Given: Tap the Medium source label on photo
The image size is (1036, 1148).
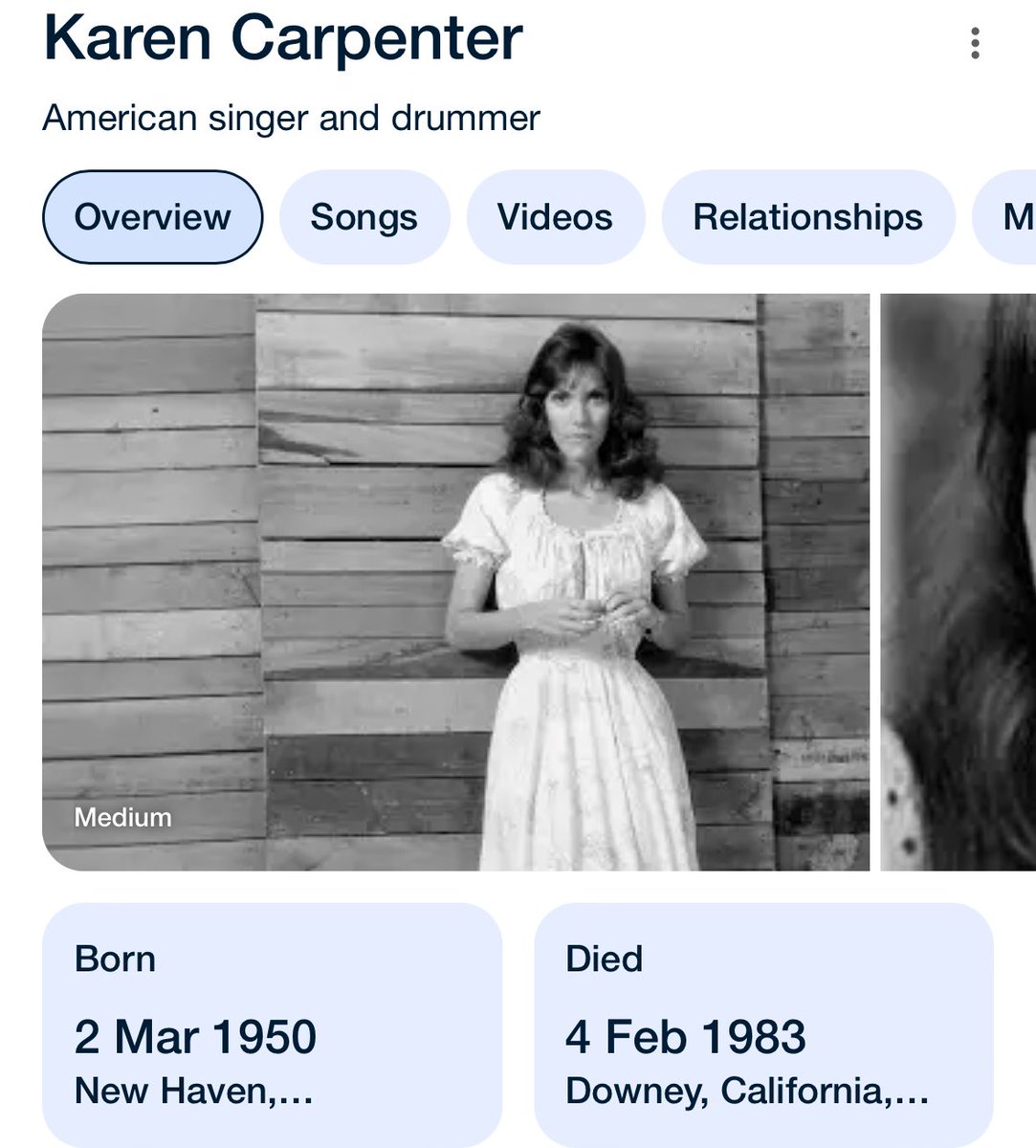Looking at the screenshot, I should [x=122, y=817].
